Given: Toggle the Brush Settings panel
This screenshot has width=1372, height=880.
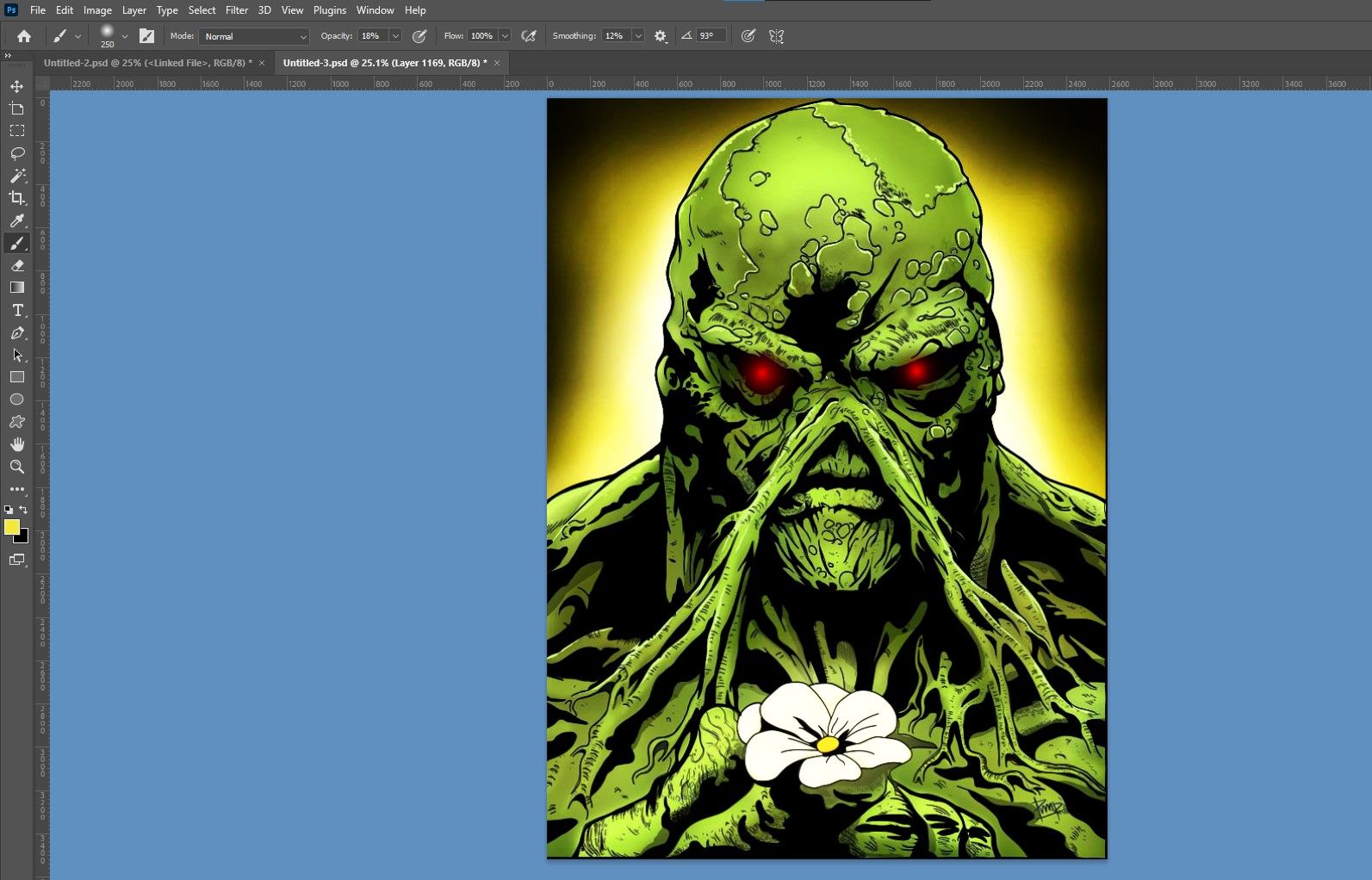Looking at the screenshot, I should pos(147,36).
